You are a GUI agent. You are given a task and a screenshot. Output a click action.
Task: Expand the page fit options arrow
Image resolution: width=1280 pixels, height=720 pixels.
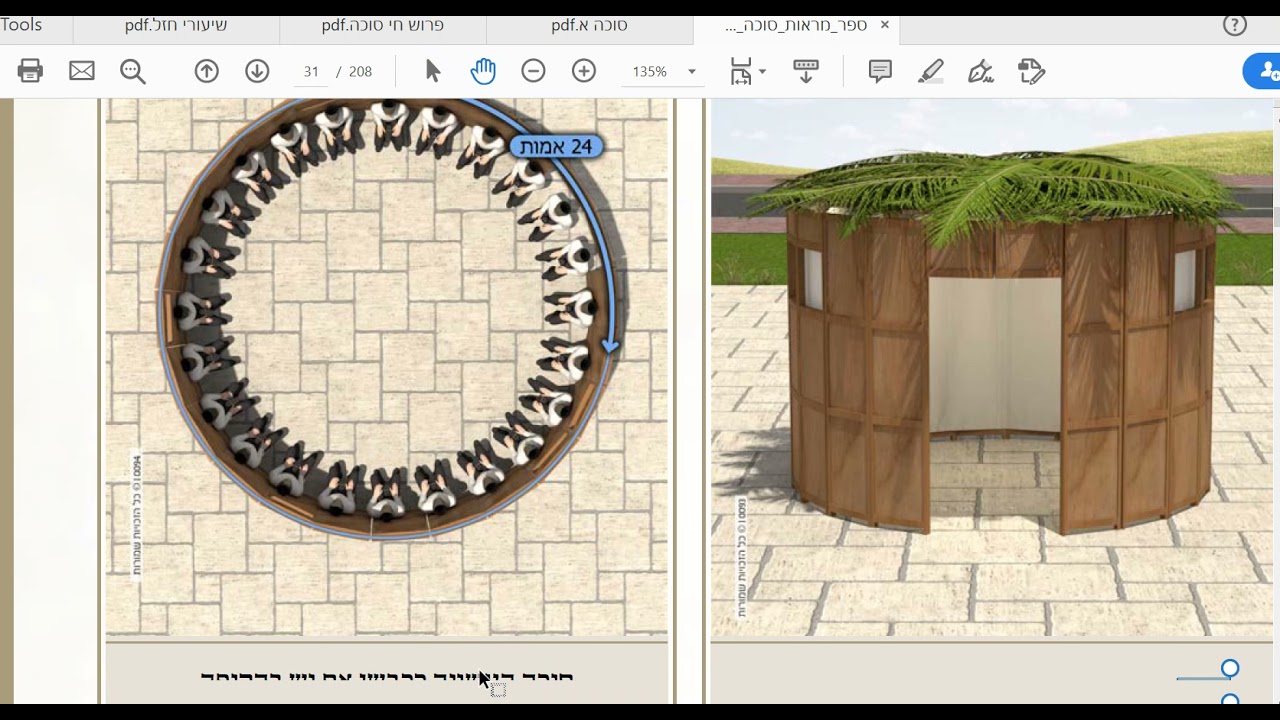tap(762, 72)
